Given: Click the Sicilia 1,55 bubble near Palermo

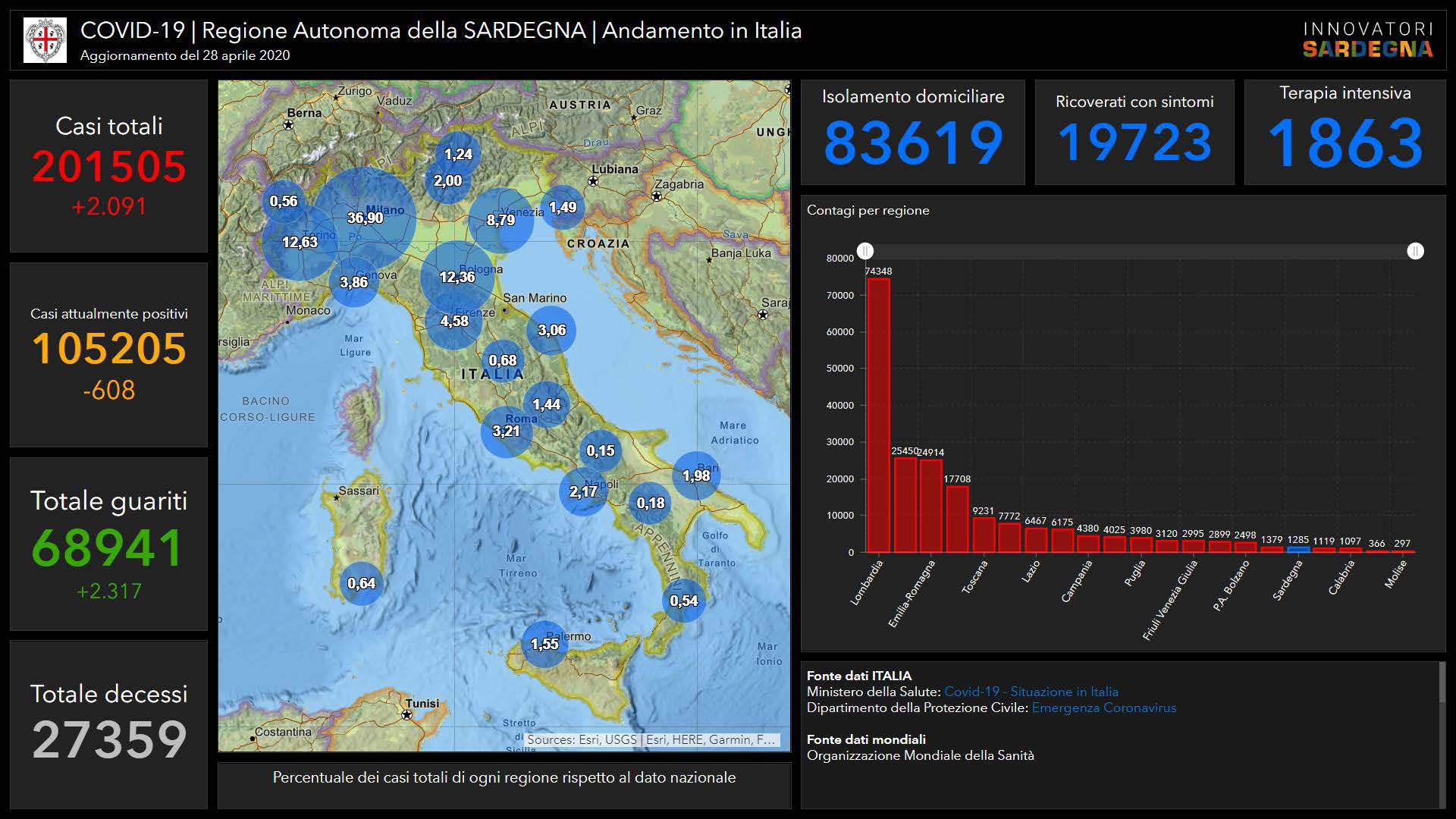Looking at the screenshot, I should (x=544, y=644).
